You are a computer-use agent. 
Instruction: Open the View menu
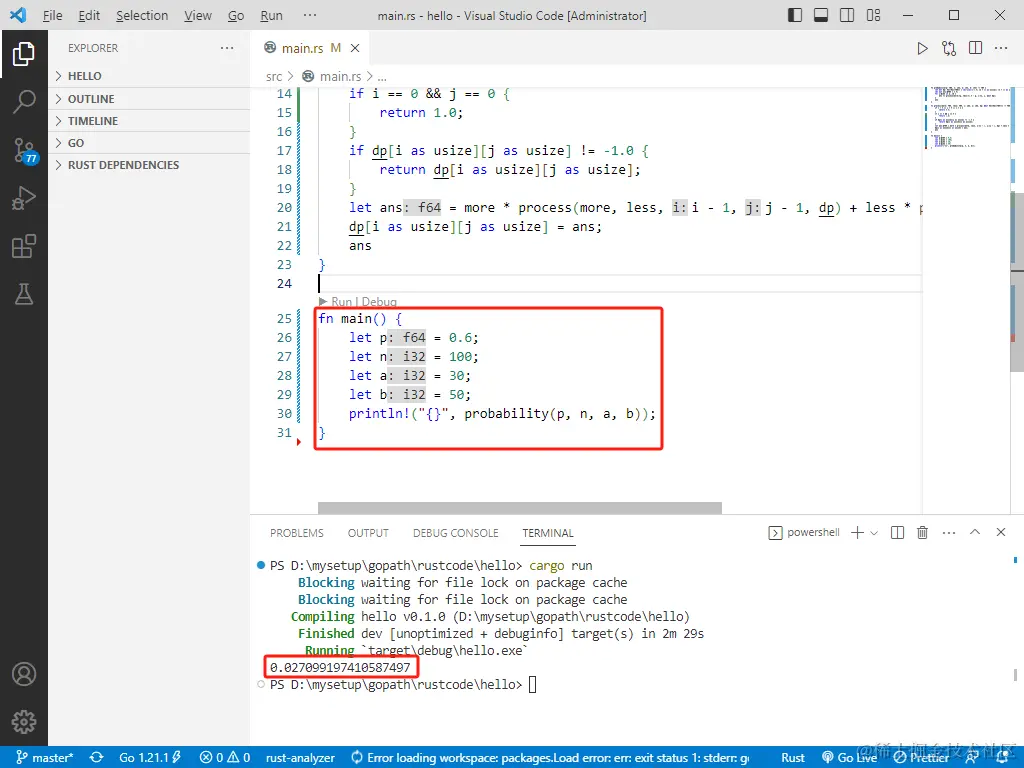click(x=197, y=16)
